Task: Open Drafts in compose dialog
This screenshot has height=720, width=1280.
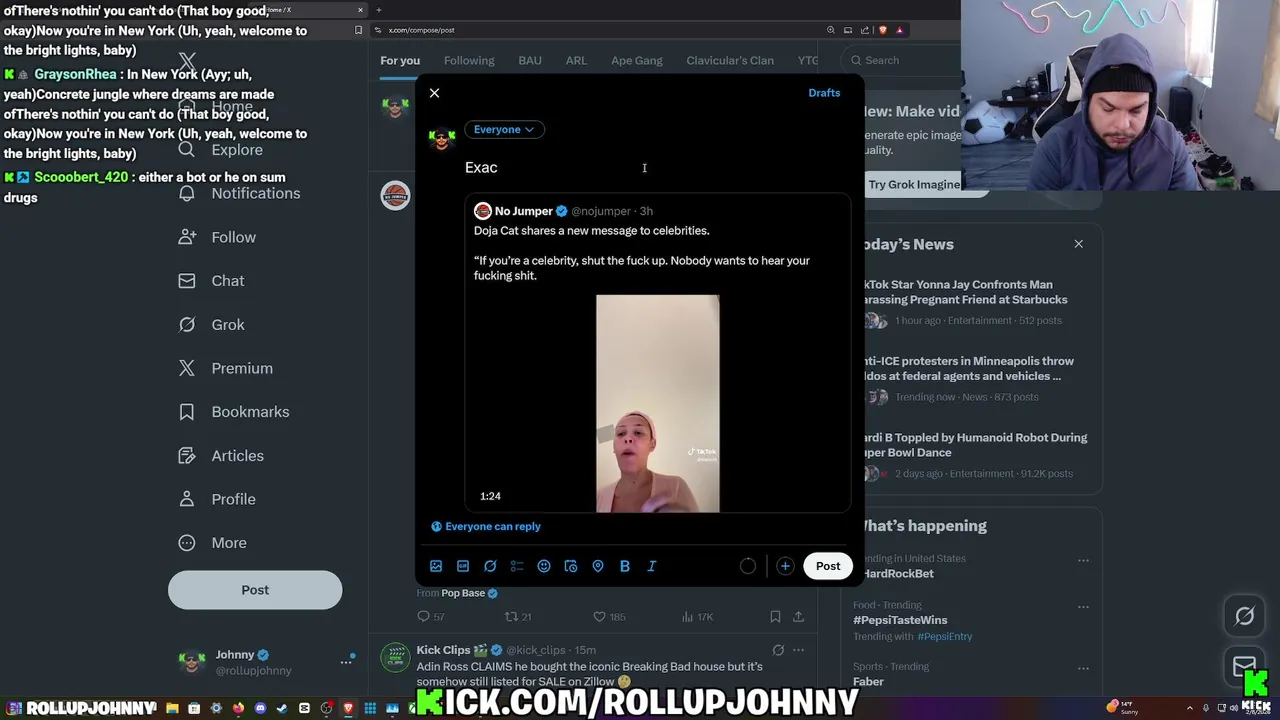Action: [x=824, y=93]
